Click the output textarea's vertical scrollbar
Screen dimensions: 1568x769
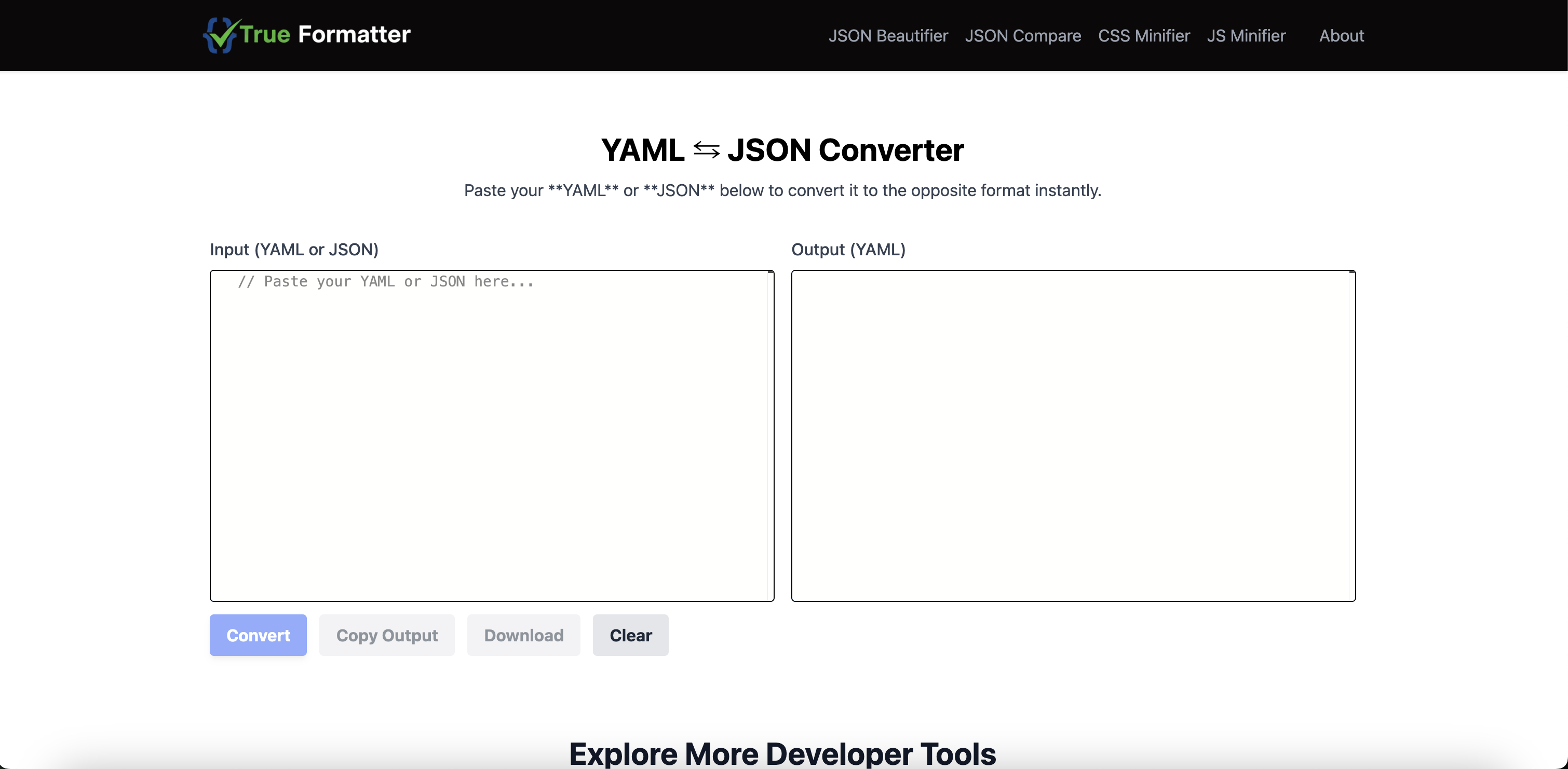click(1352, 435)
